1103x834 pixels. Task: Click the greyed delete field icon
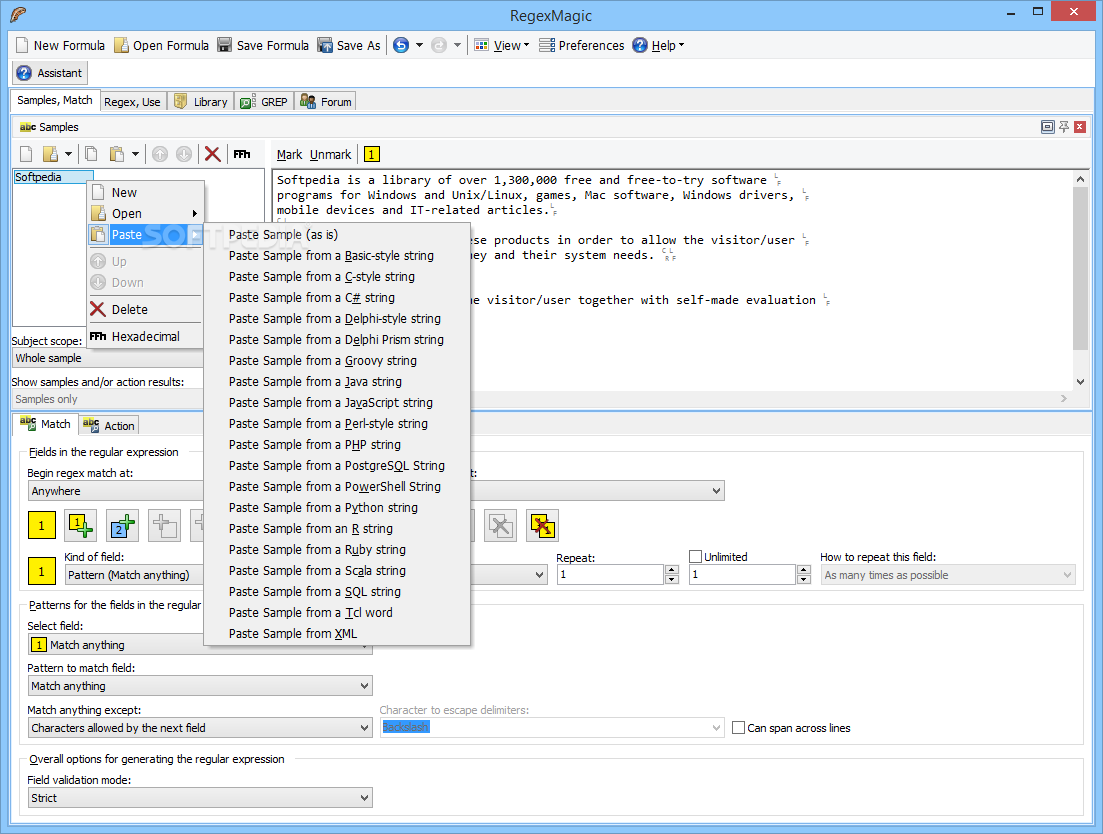tap(500, 525)
